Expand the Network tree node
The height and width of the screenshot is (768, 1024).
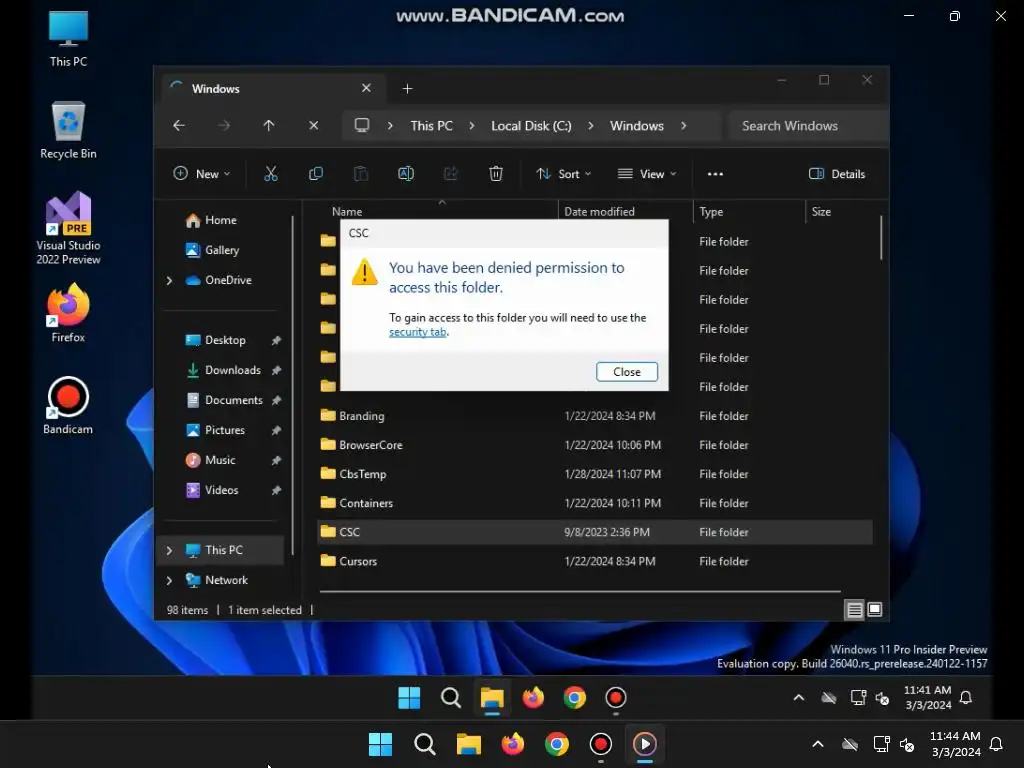tap(170, 581)
